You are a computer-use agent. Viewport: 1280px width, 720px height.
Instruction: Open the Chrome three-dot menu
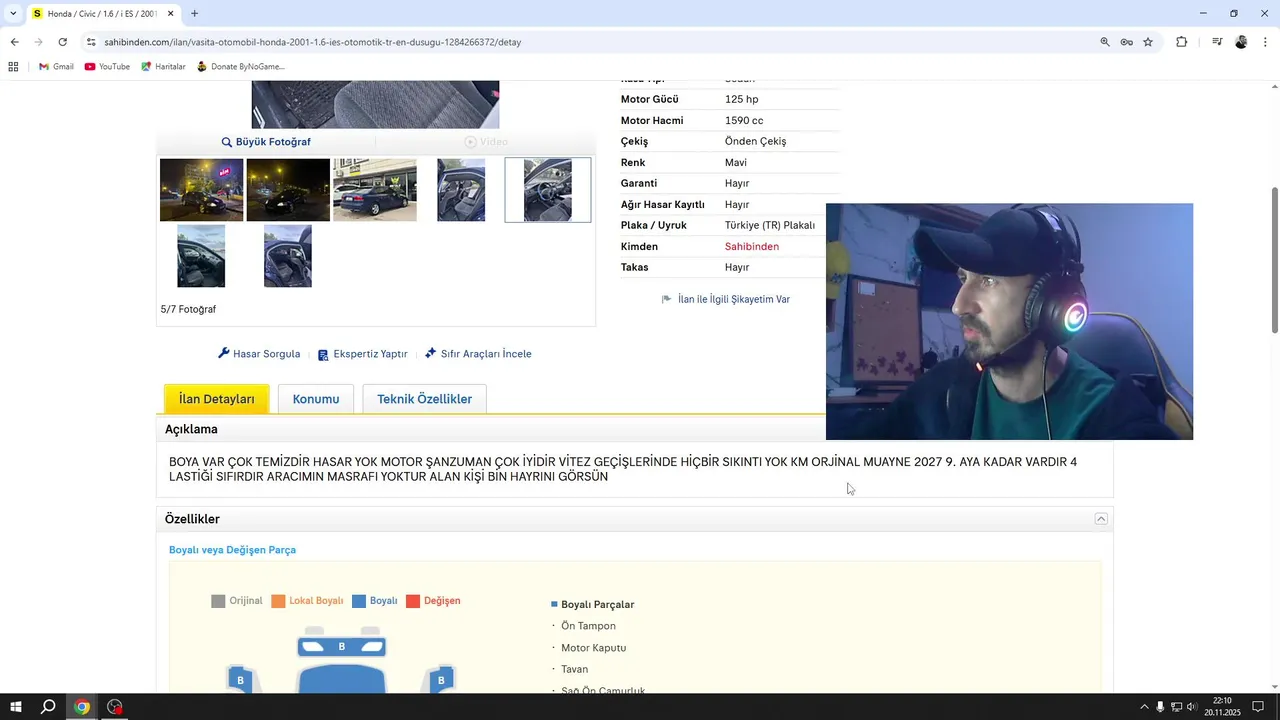click(x=1265, y=42)
